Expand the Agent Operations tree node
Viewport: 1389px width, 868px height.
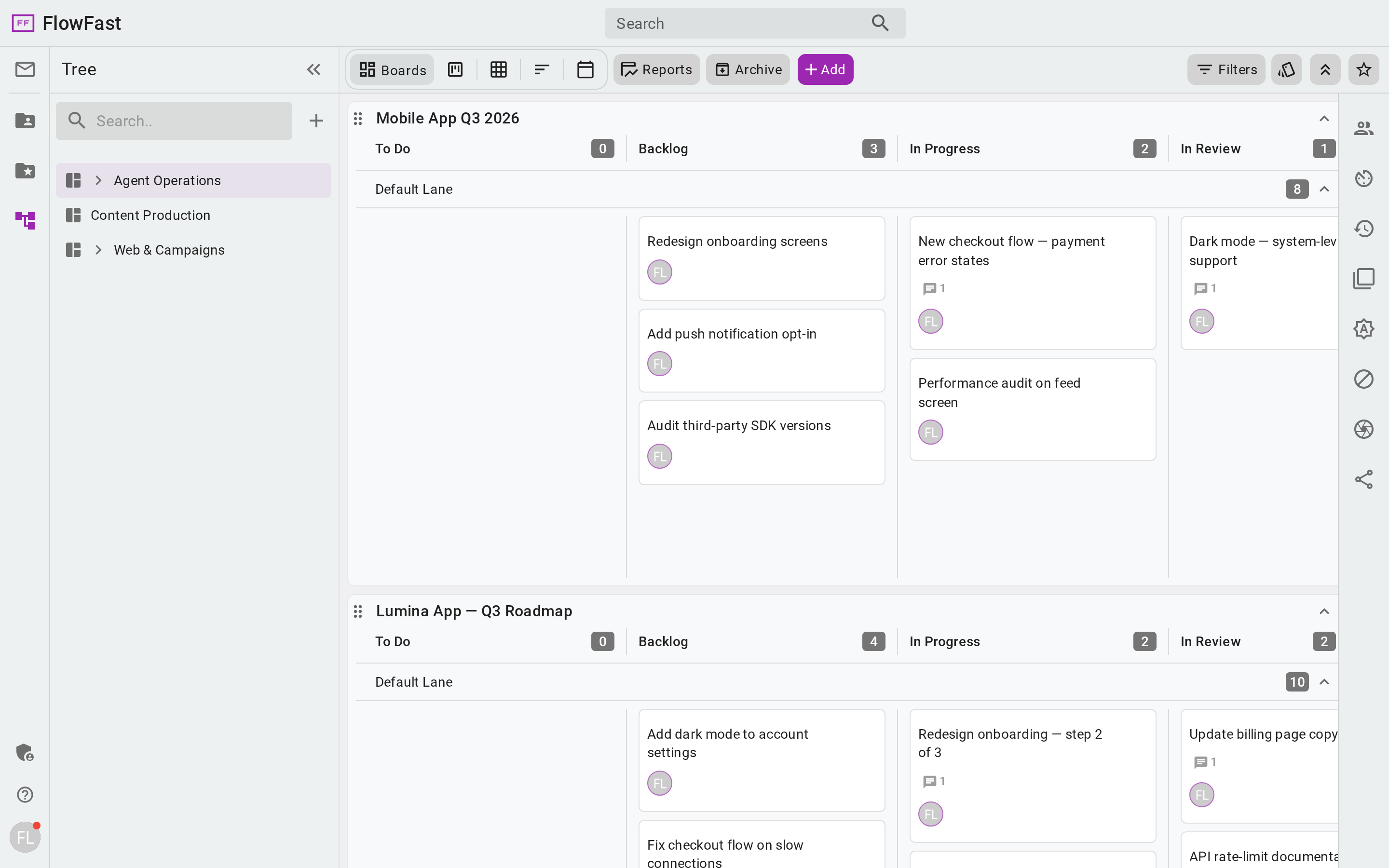(98, 180)
